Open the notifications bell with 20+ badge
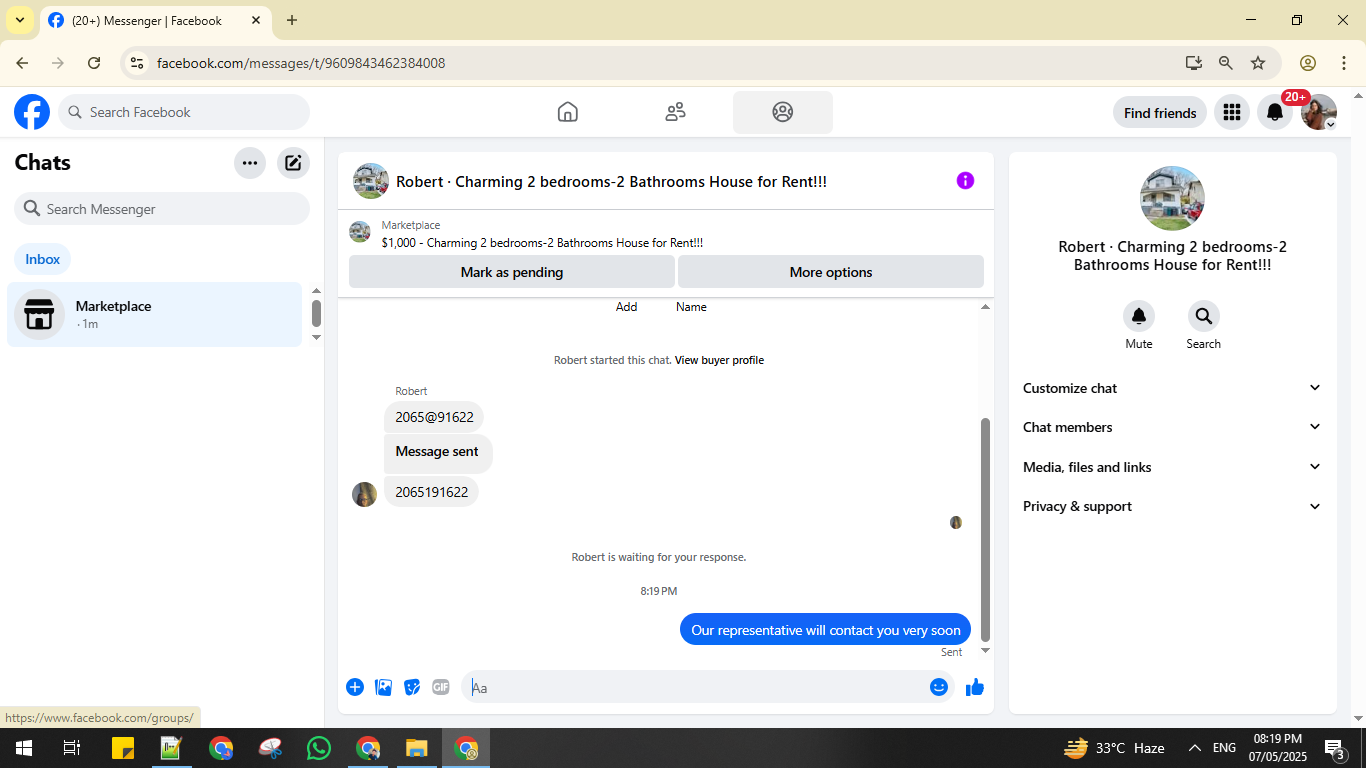The height and width of the screenshot is (768, 1366). coord(1275,113)
